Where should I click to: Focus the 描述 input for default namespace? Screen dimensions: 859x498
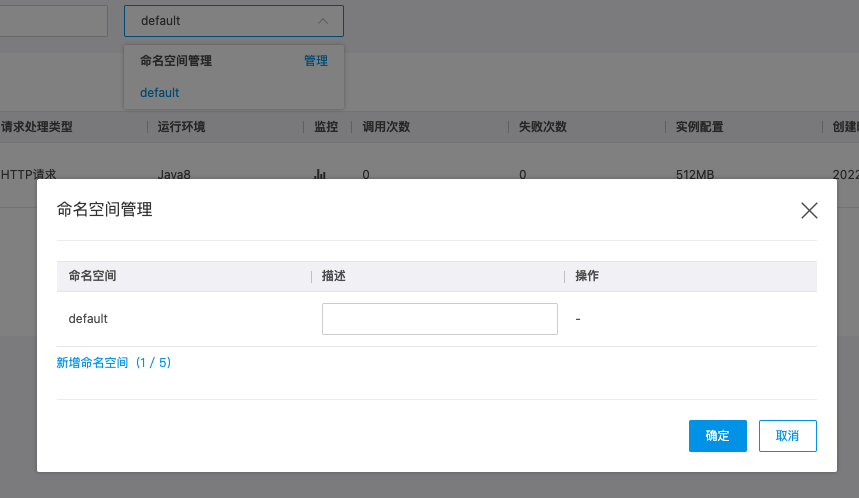coord(439,319)
